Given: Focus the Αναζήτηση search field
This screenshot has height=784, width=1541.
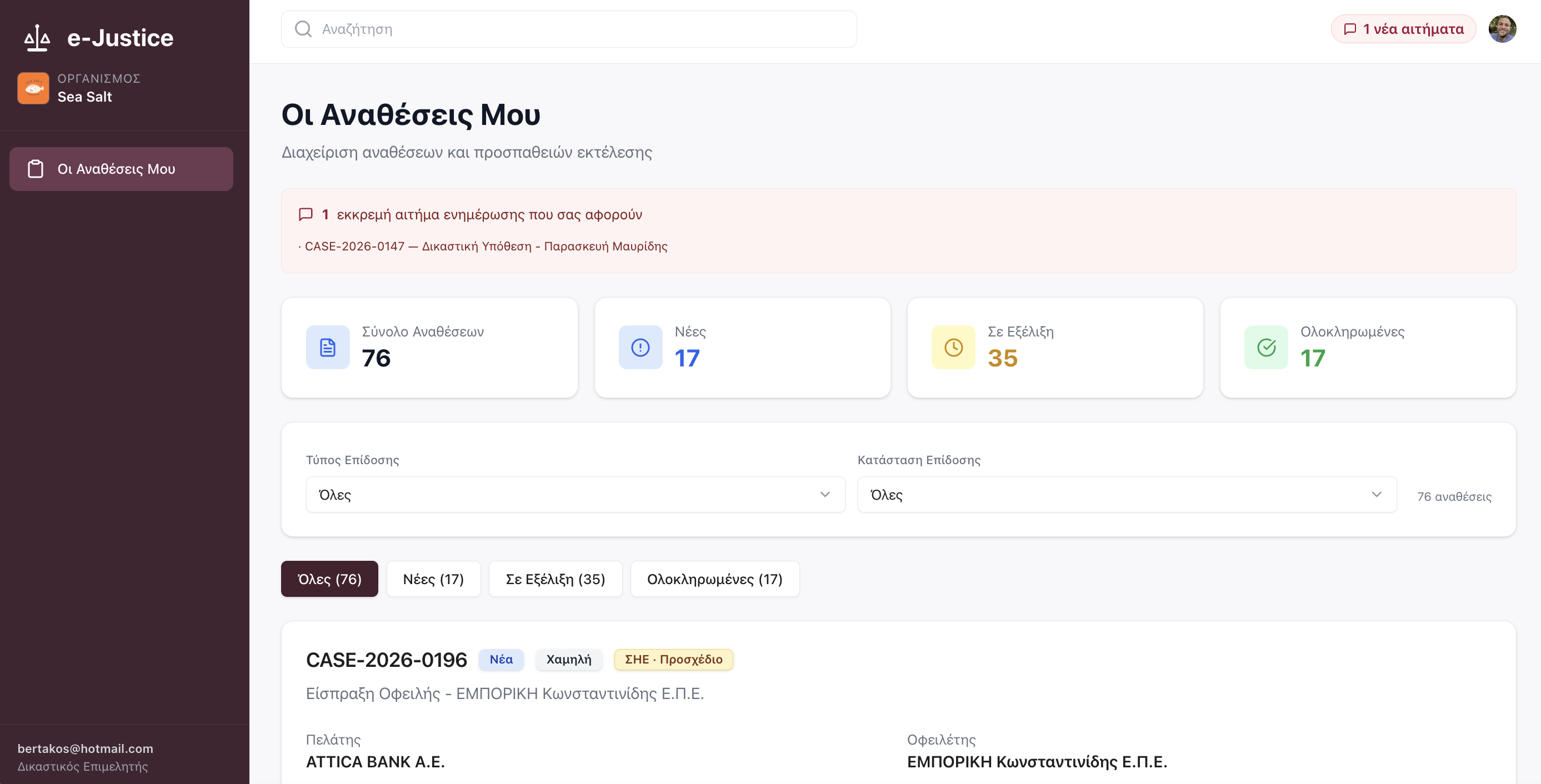Looking at the screenshot, I should [569, 29].
